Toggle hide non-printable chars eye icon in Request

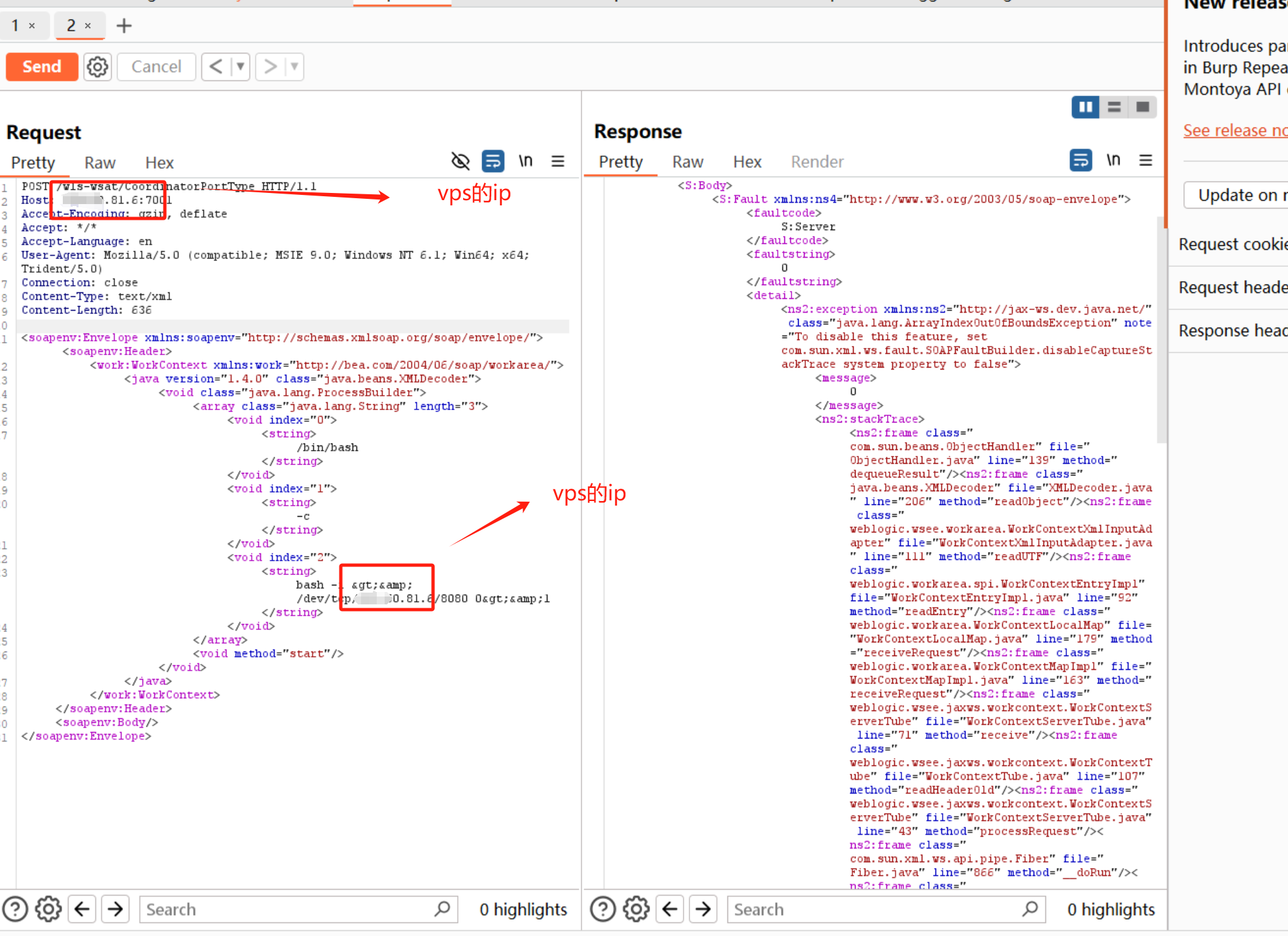(x=461, y=161)
